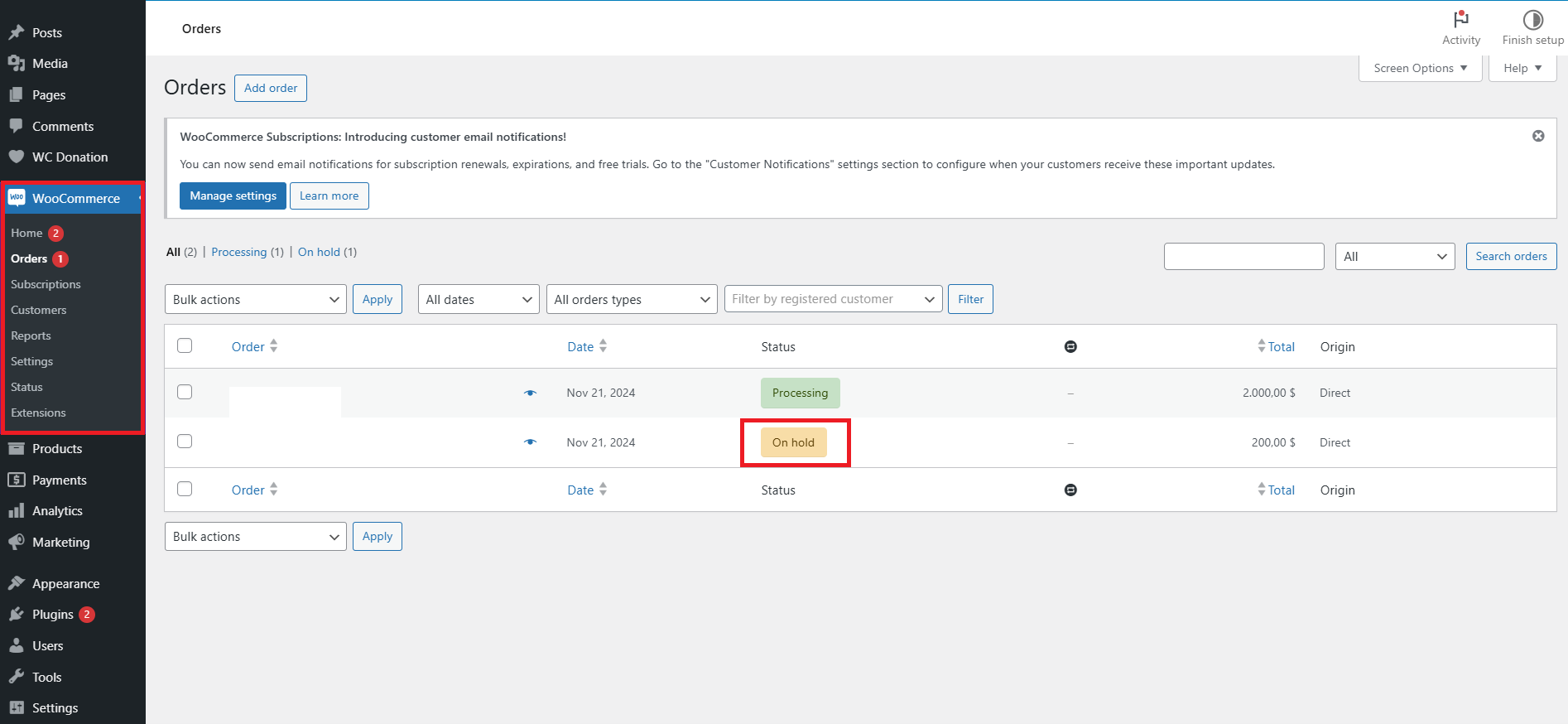Click the Manage settings button
1568x724 pixels.
[233, 195]
